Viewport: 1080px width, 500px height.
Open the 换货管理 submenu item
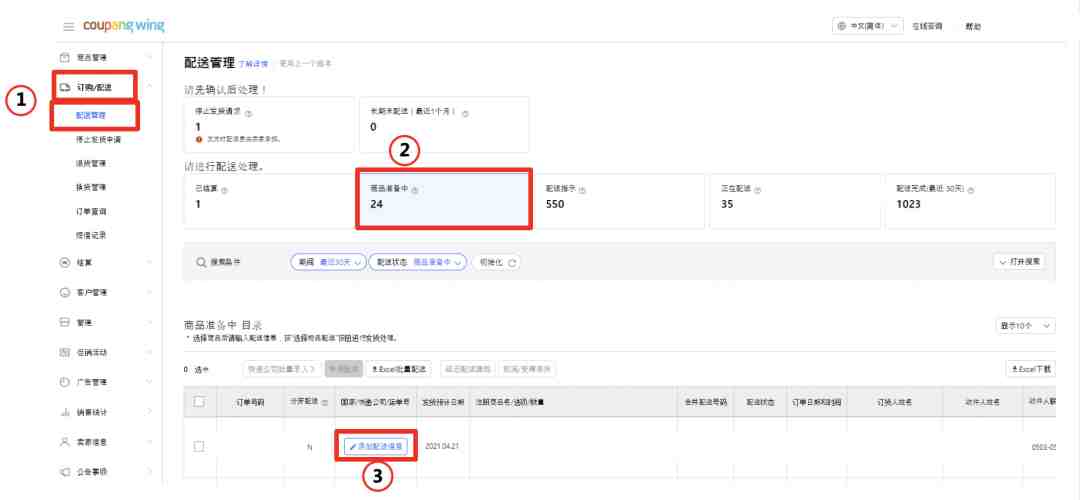[91, 187]
